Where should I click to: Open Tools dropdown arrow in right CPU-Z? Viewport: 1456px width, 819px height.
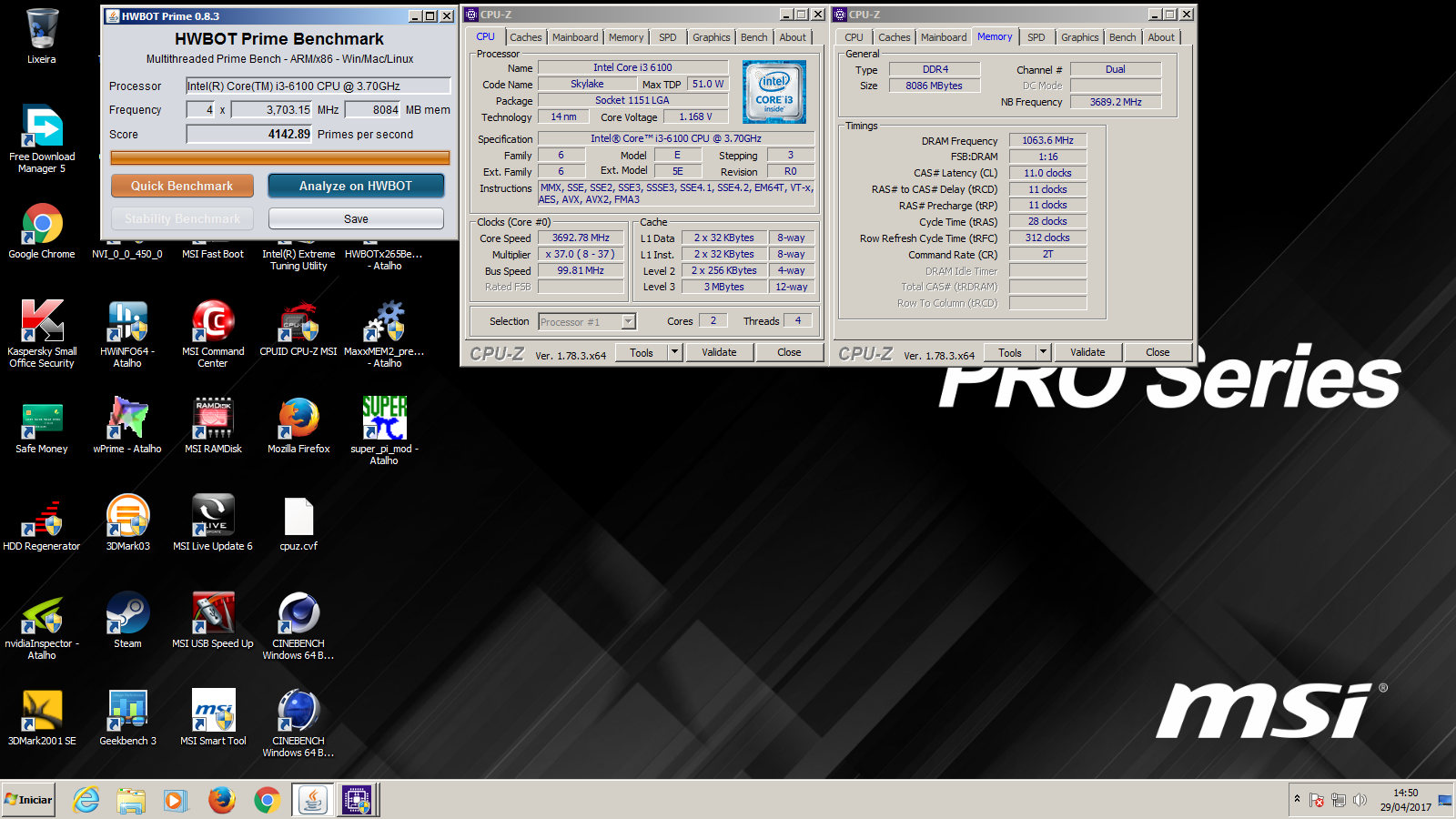(1043, 352)
